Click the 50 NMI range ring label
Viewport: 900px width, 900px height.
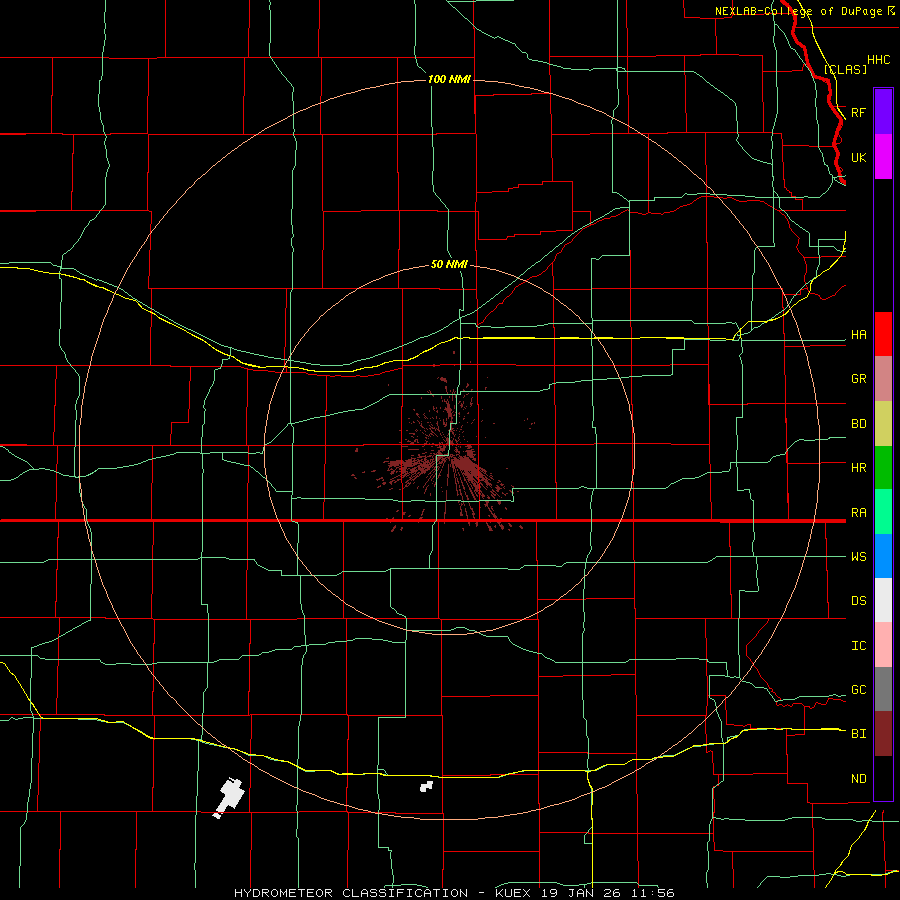[449, 264]
